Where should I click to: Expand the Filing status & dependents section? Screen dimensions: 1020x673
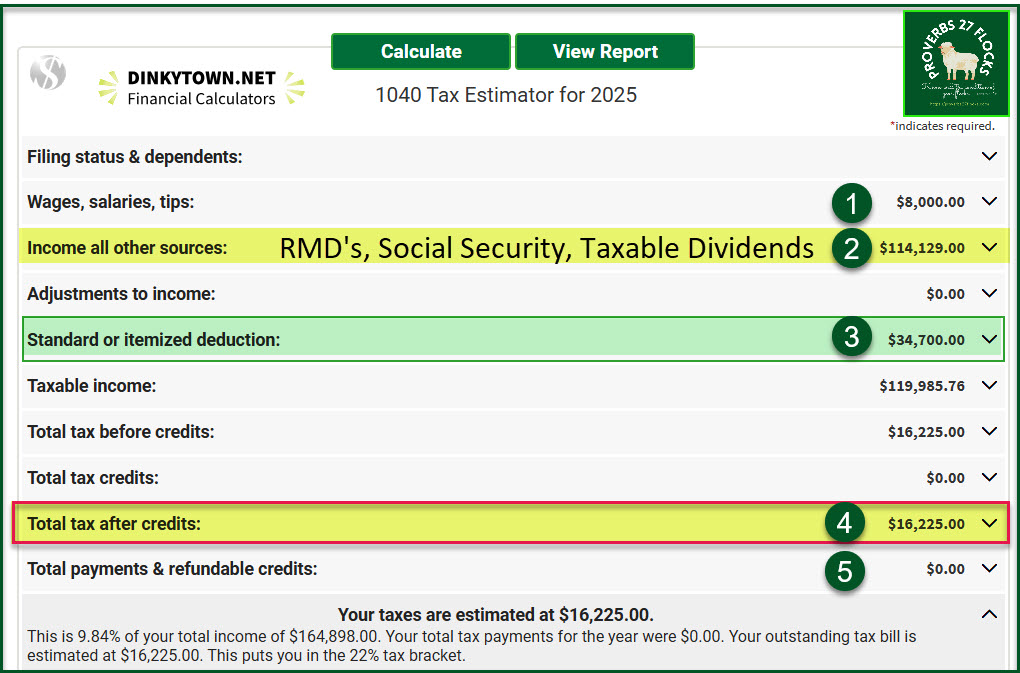pyautogui.click(x=989, y=156)
